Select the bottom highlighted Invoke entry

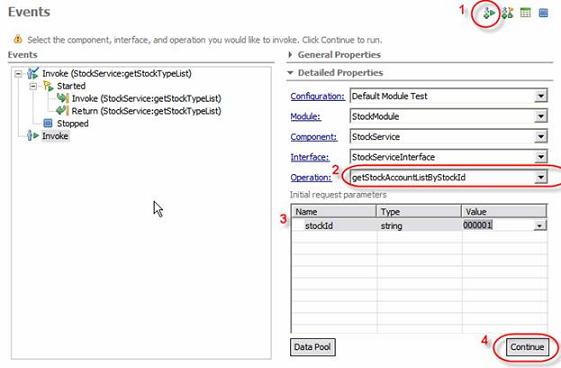pyautogui.click(x=55, y=136)
